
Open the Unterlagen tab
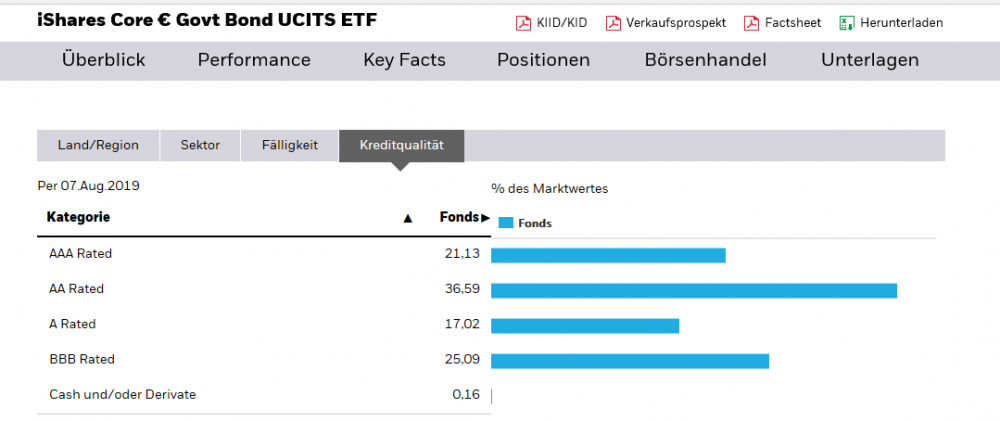[x=869, y=60]
